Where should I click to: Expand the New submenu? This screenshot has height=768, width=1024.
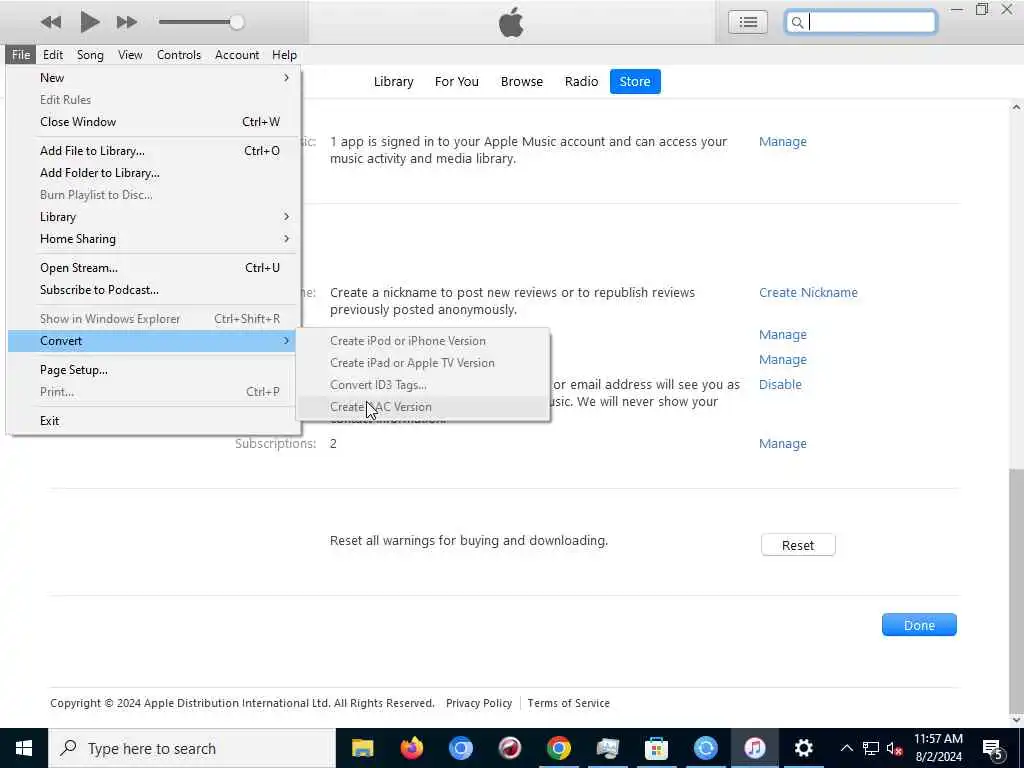(x=154, y=78)
